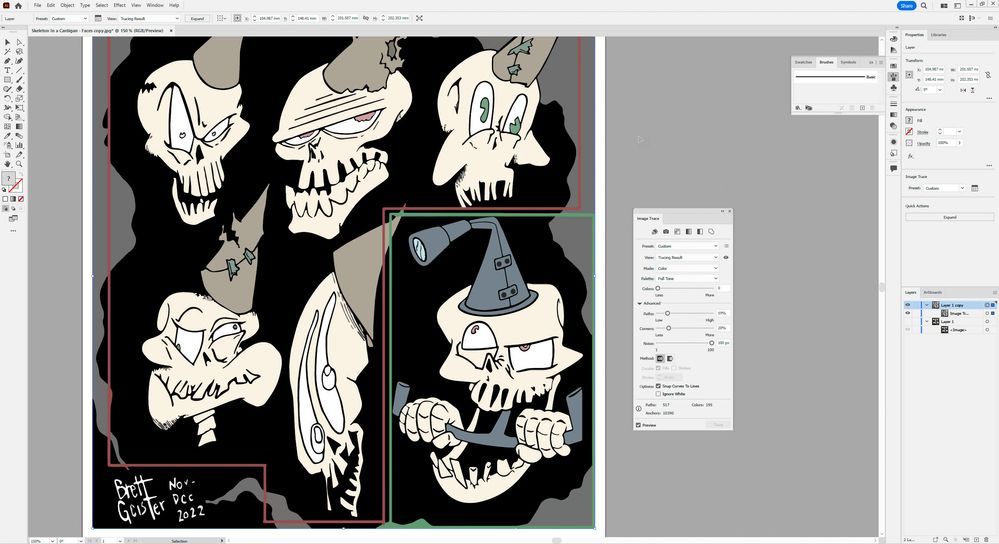Adjust the Colors slider in Image Trace
Image resolution: width=999 pixels, height=544 pixels.
tap(658, 288)
